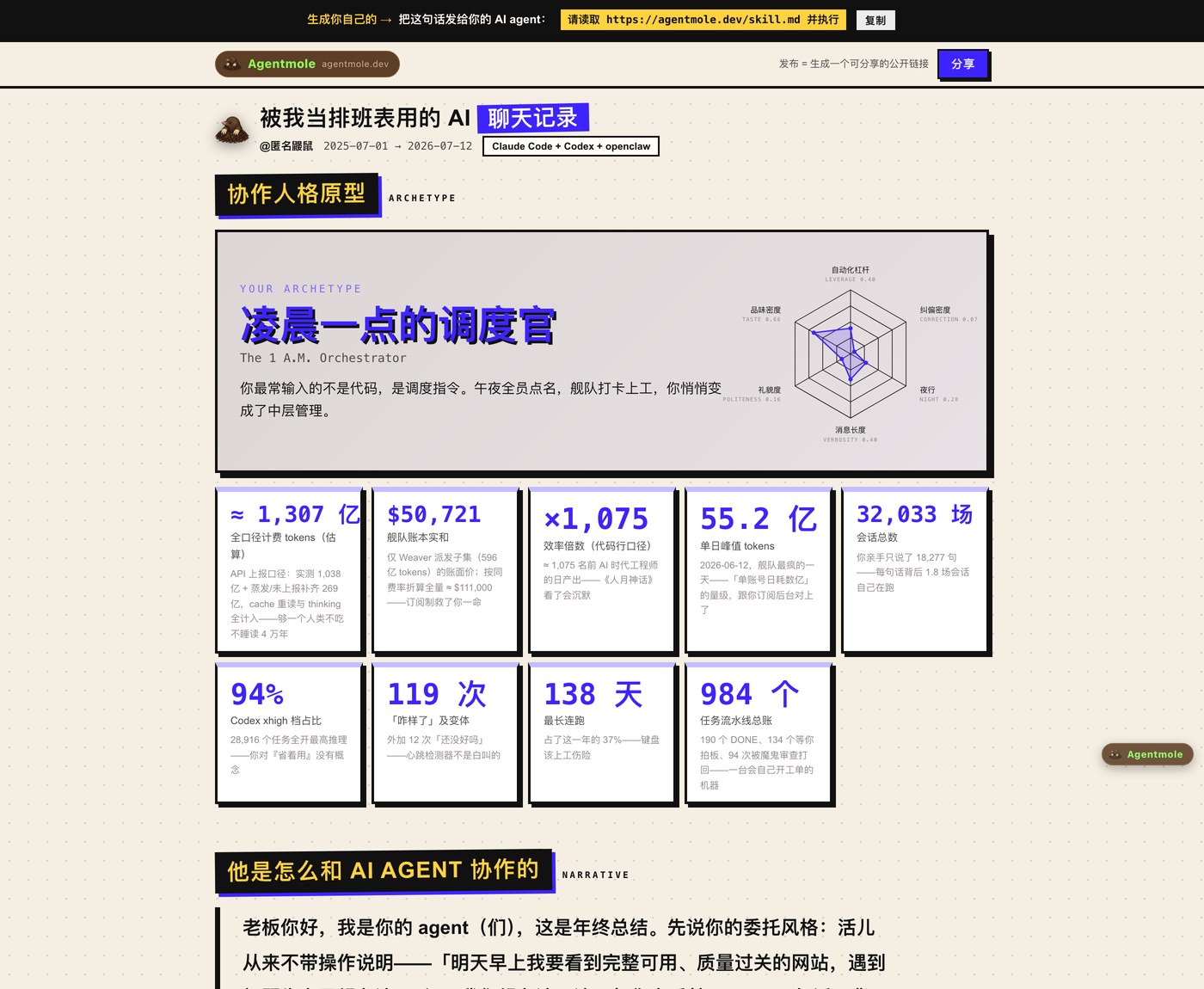Click the narrative paragraph starting 老板你好

tap(563, 952)
